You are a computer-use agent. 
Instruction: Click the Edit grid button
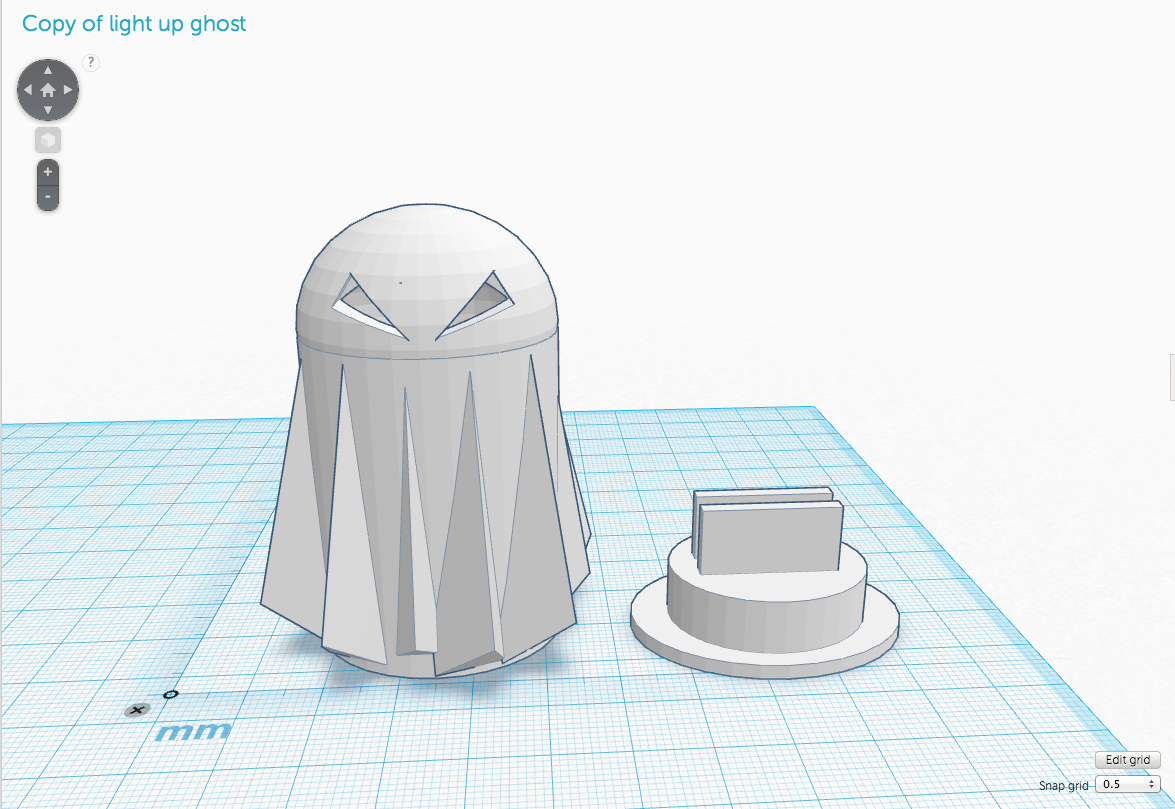click(x=1128, y=760)
